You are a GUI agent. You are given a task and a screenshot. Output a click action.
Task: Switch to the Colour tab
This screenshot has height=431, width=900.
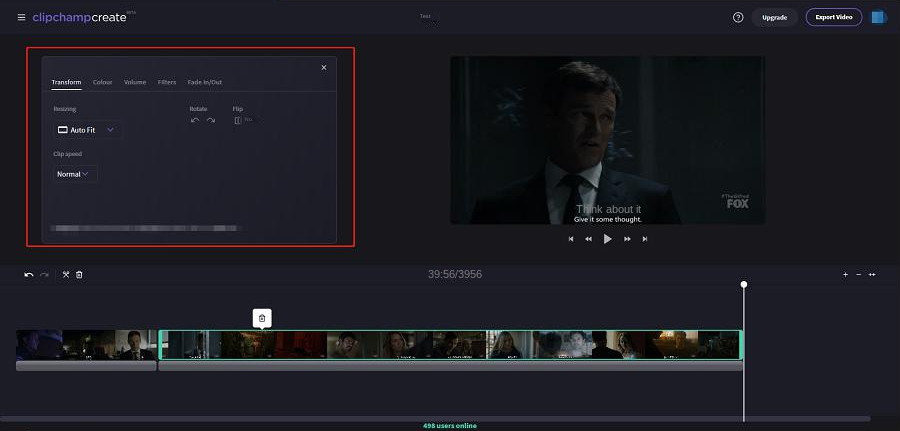[x=102, y=82]
